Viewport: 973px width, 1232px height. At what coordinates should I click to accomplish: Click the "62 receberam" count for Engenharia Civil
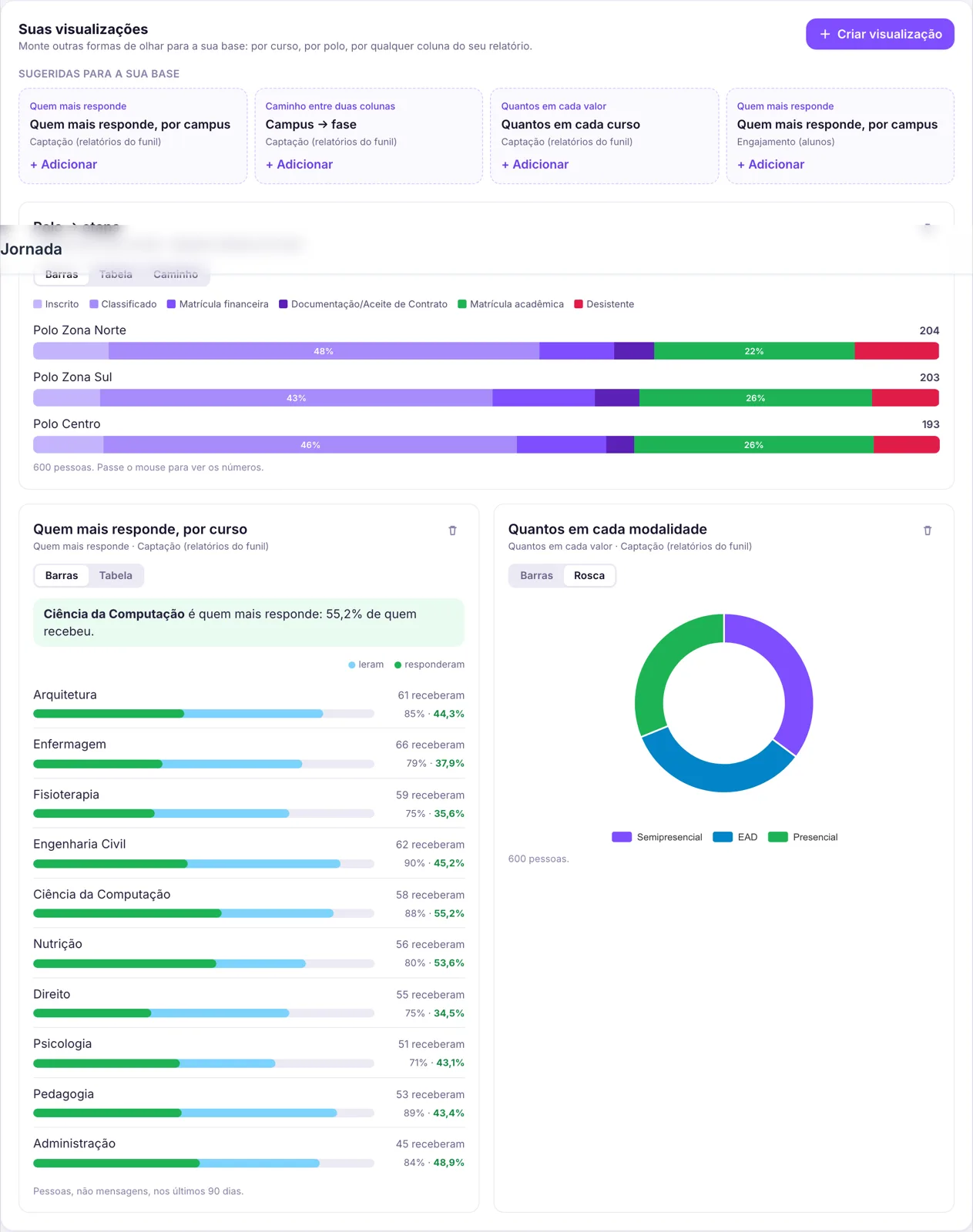[430, 845]
